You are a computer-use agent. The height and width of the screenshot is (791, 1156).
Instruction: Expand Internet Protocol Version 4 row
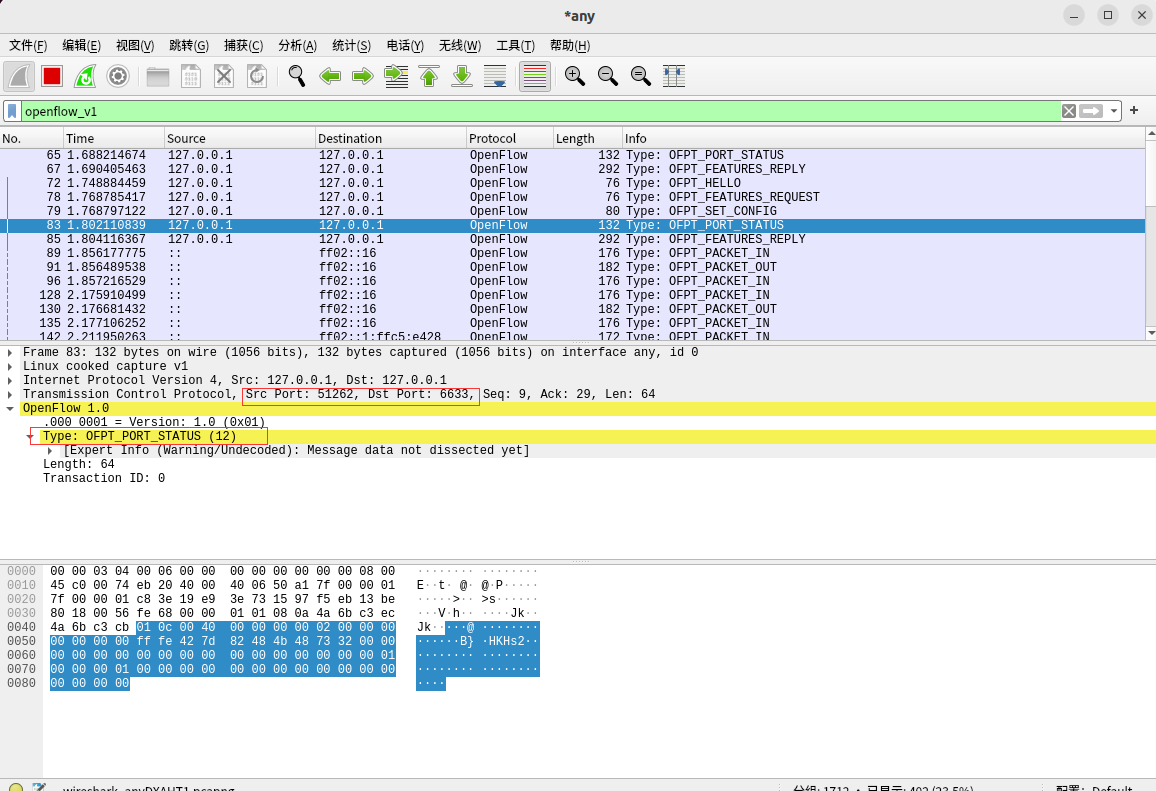tap(10, 381)
